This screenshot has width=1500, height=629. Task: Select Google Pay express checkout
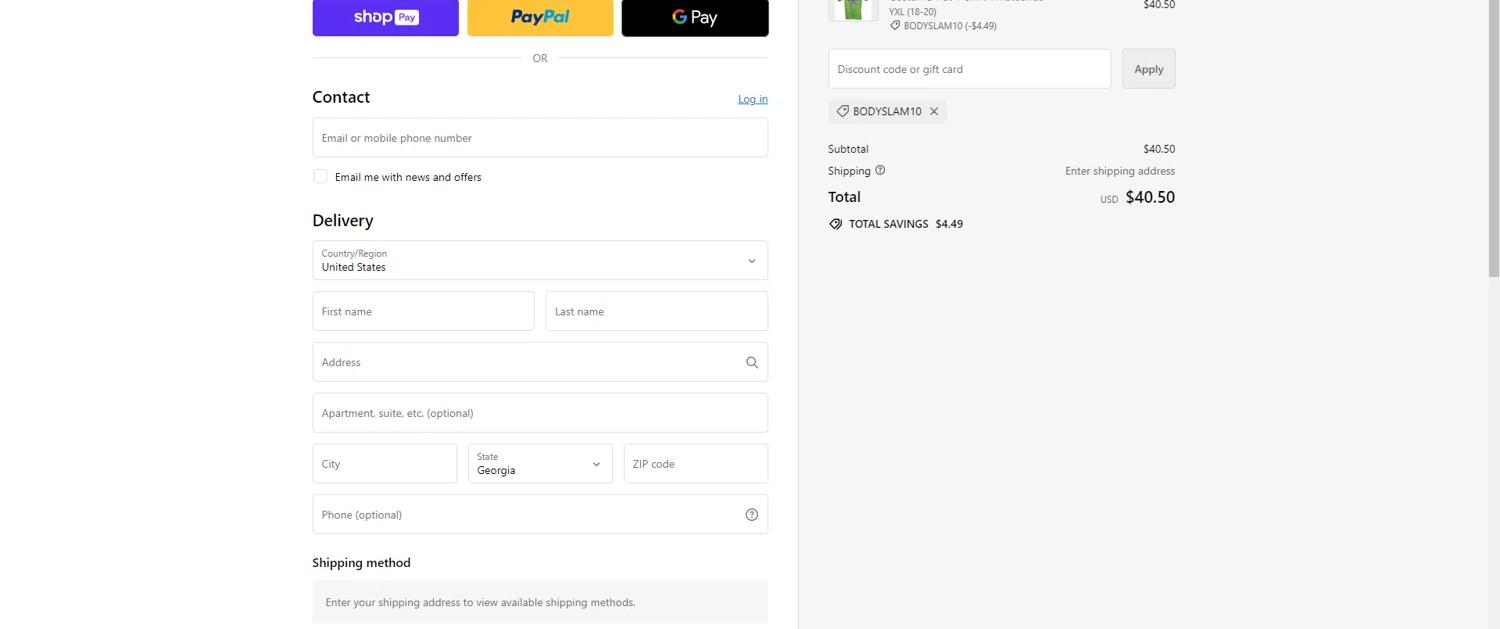tap(695, 17)
